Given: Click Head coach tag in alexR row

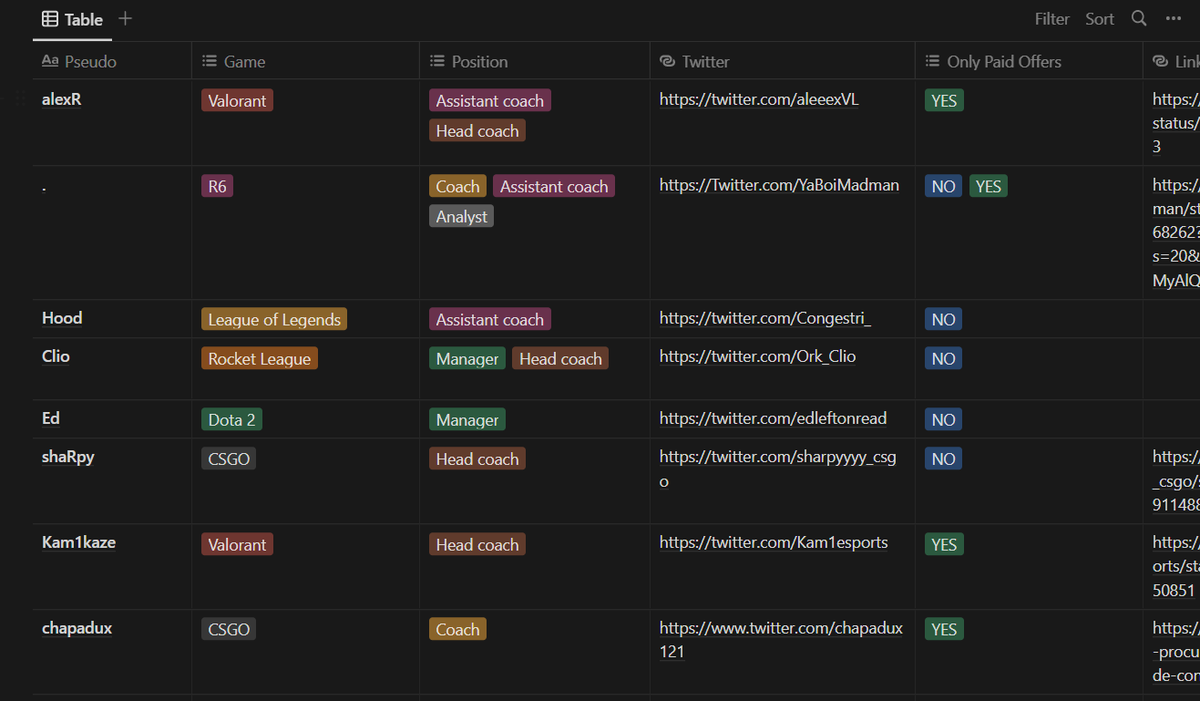Looking at the screenshot, I should pos(477,131).
